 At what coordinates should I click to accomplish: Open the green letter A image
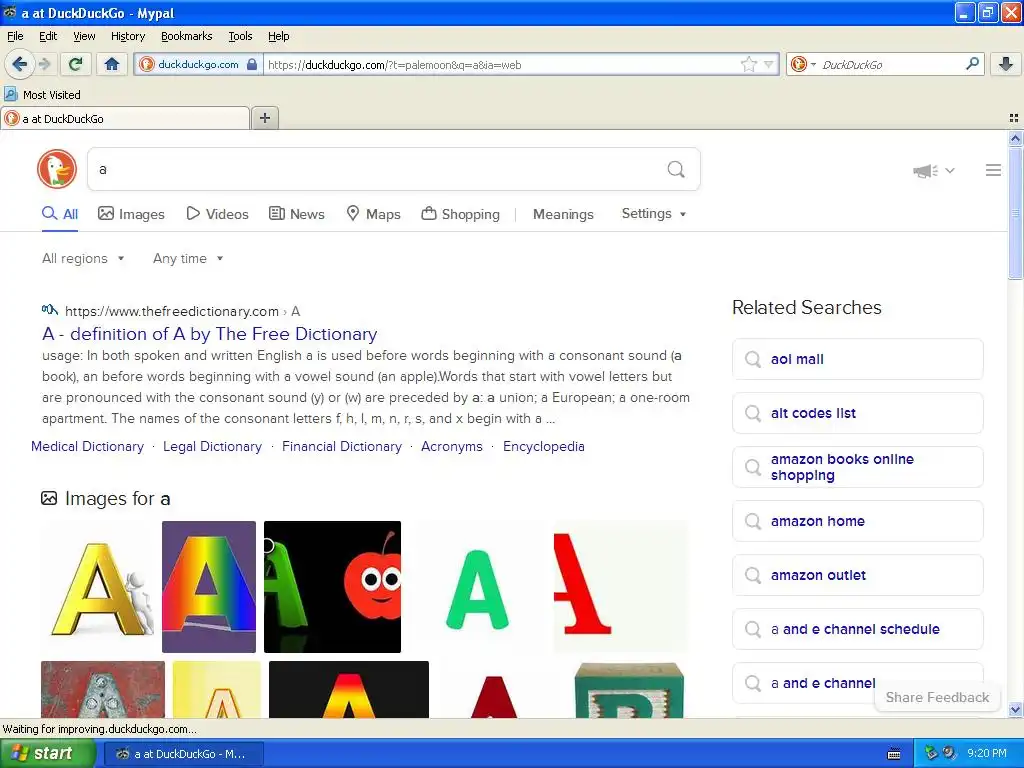[x=477, y=586]
